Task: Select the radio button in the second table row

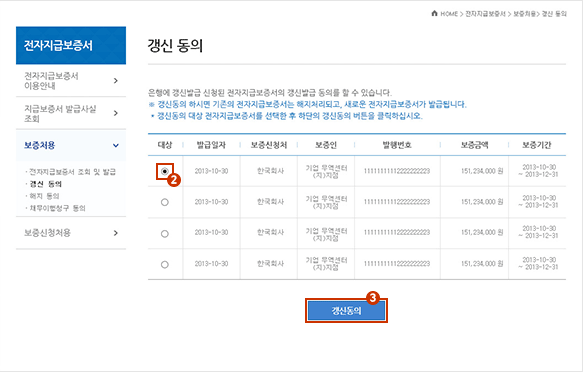Action: coord(165,202)
